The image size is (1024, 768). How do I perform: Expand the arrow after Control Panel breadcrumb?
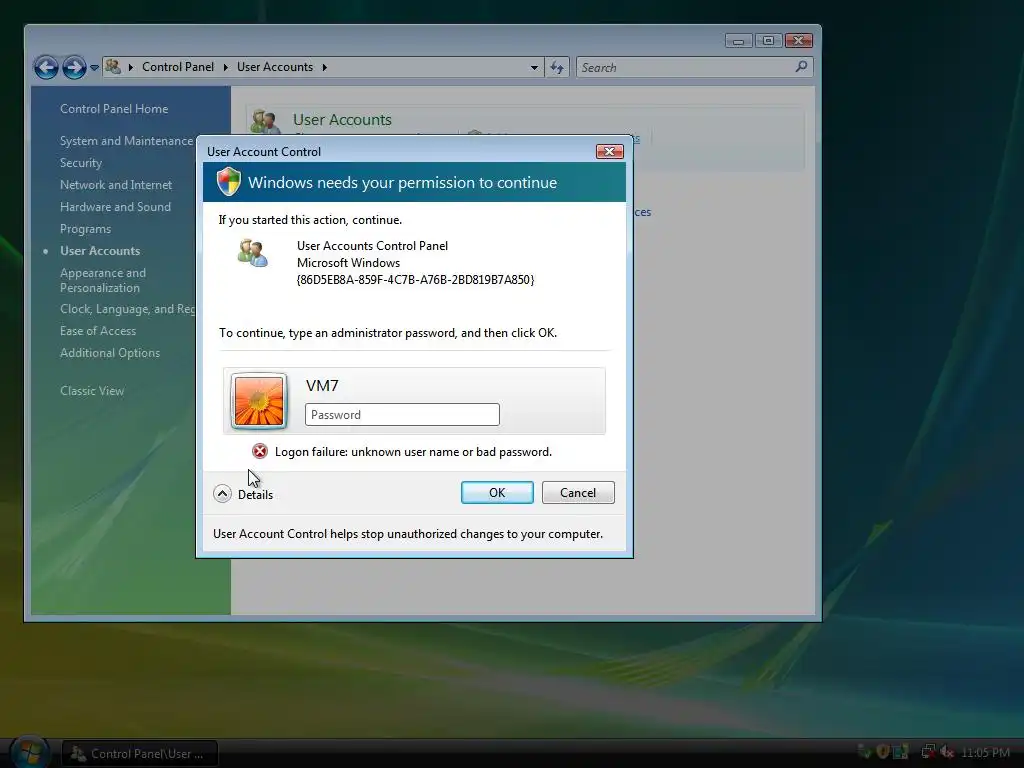225,67
